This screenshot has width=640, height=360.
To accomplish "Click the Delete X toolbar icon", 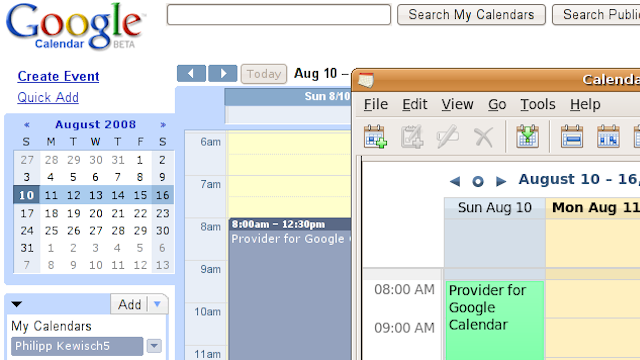I will click(x=484, y=137).
